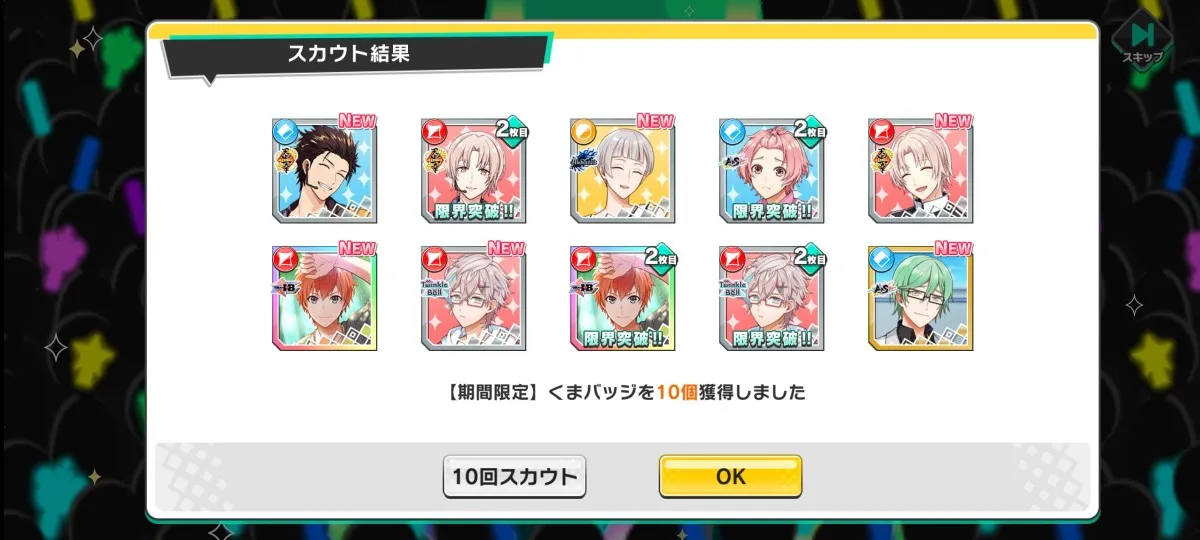Select the yellow card with gray-haired character
Screen dimensions: 1200x540
[x=622, y=170]
